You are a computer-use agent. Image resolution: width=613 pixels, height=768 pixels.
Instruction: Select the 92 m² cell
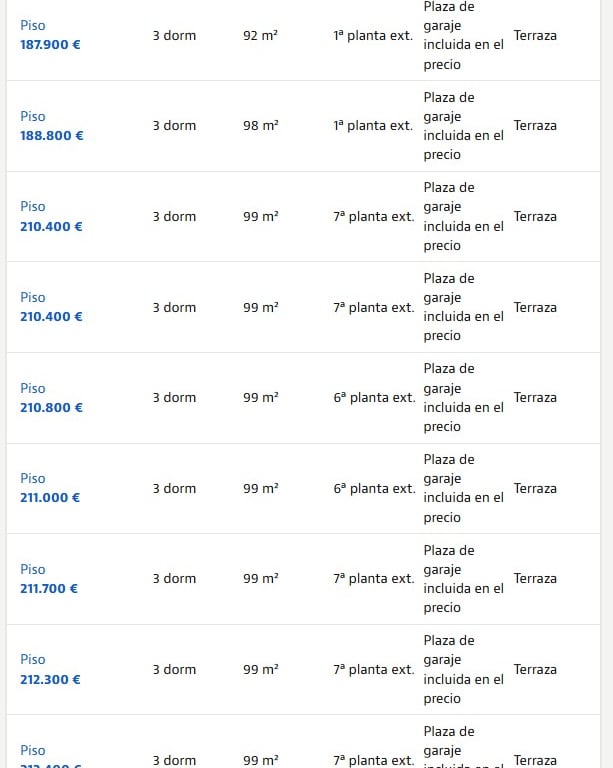[x=260, y=35]
